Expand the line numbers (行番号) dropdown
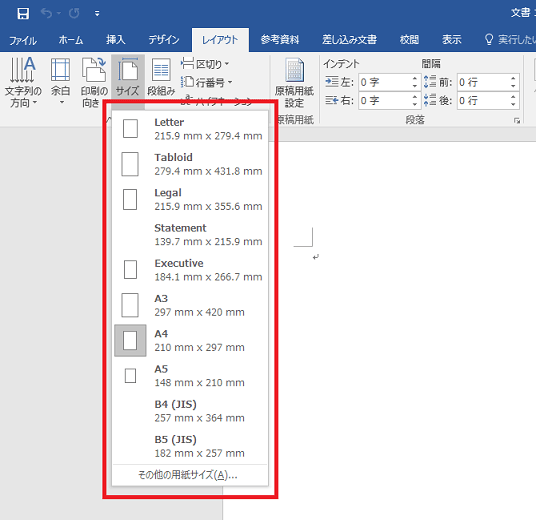Image resolution: width=536 pixels, height=520 pixels. (x=206, y=82)
